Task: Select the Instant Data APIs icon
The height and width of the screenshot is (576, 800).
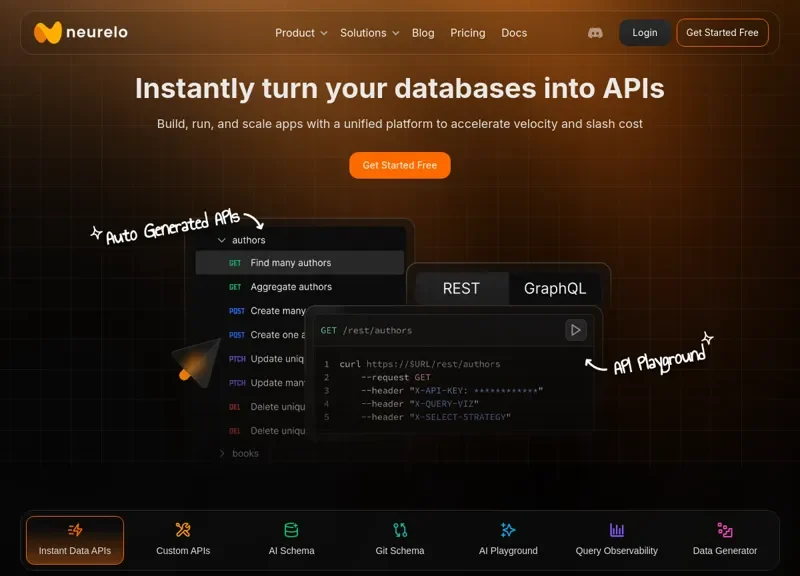Action: pos(75,530)
